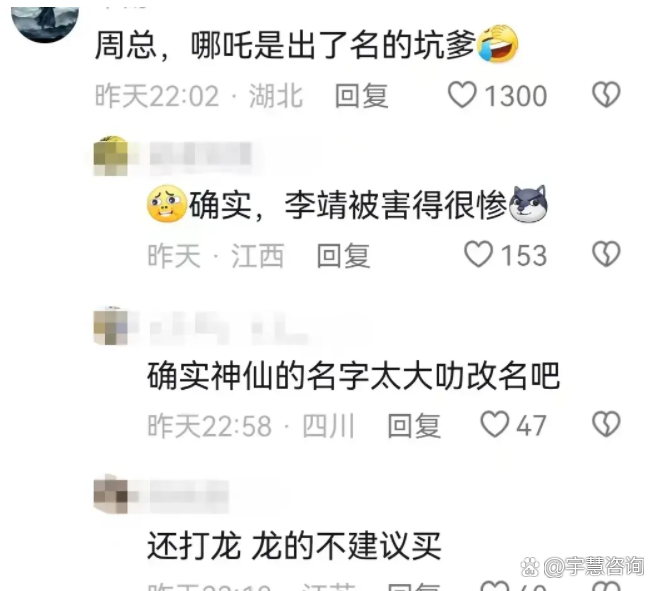Tap the @宇慧咨询 watermark

pyautogui.click(x=582, y=567)
